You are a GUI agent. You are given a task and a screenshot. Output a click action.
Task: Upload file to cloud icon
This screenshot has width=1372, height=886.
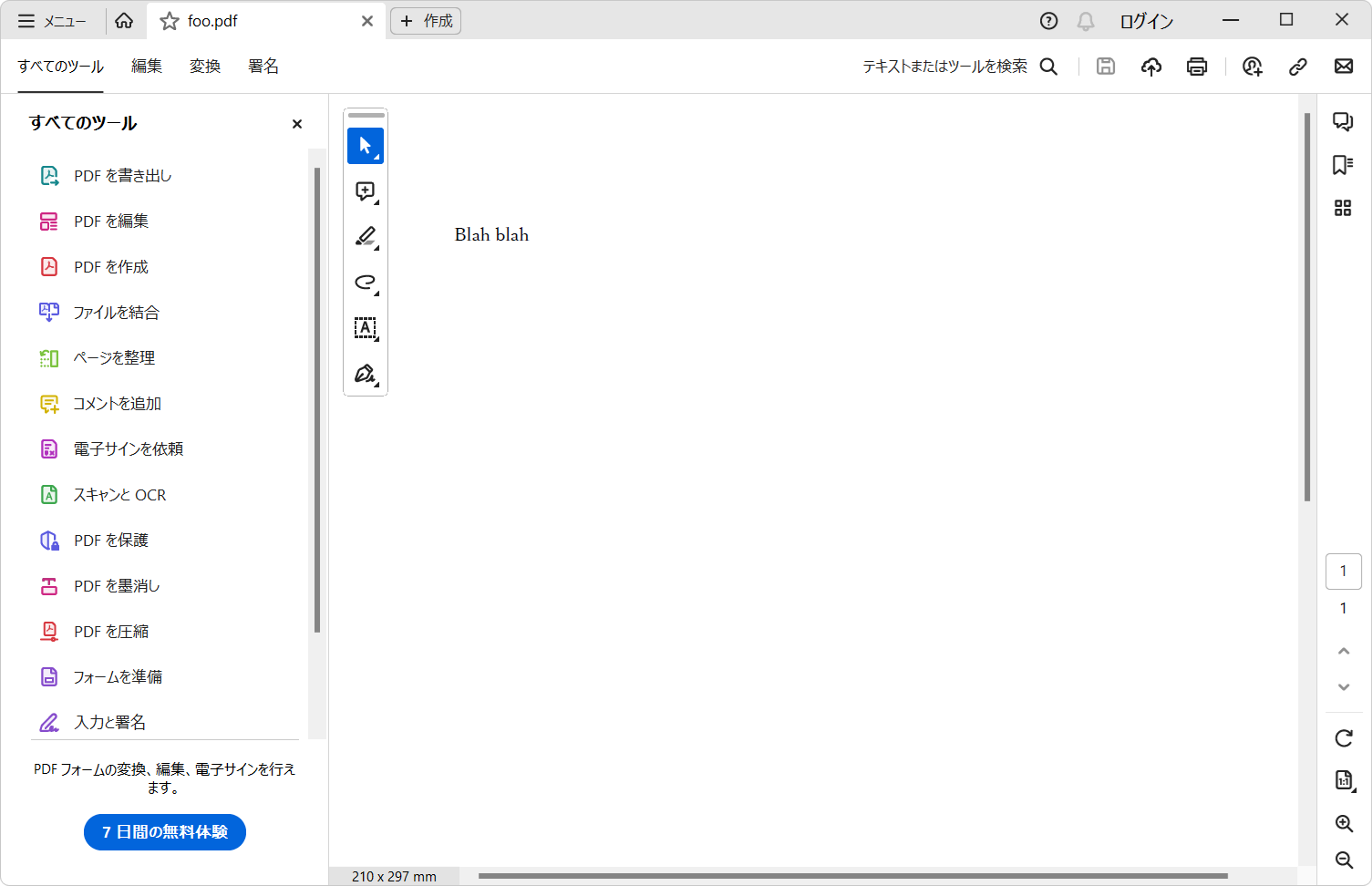pyautogui.click(x=1151, y=67)
